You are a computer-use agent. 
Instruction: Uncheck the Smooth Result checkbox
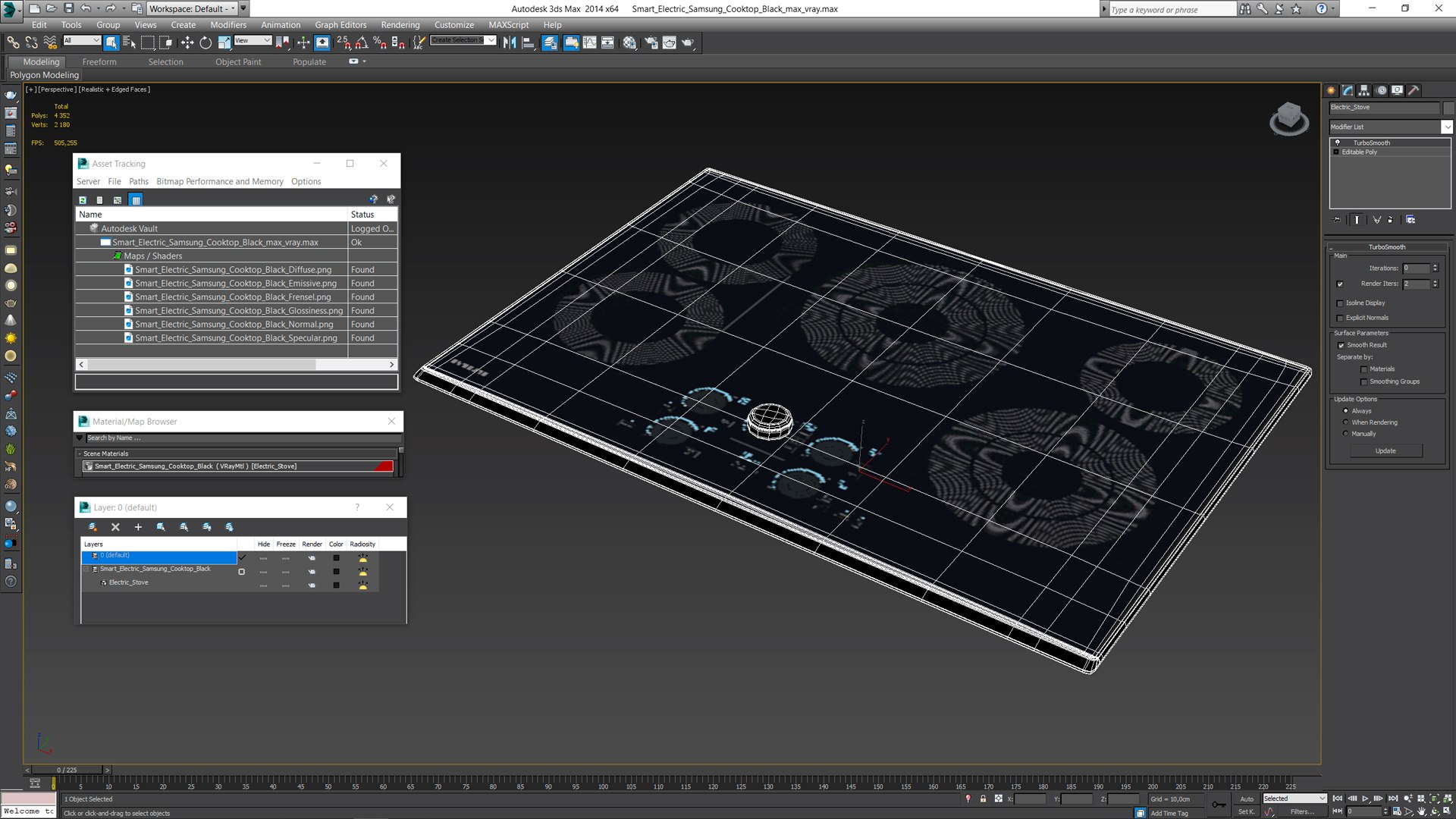1341,345
